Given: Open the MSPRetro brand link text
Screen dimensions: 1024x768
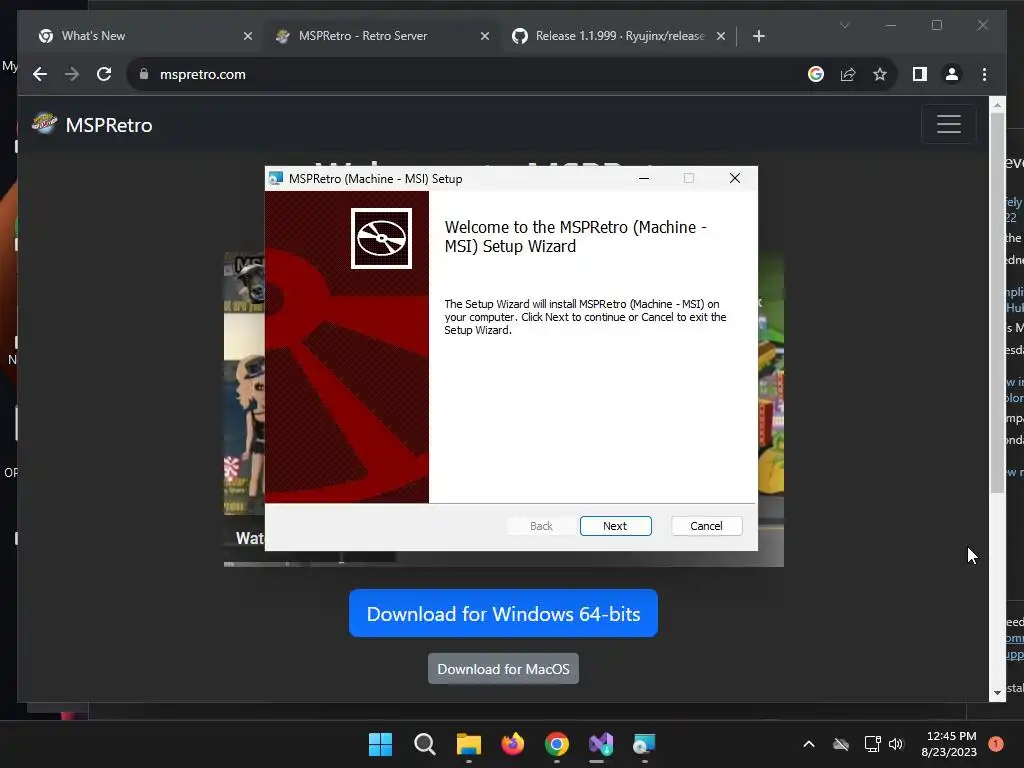Looking at the screenshot, I should [x=109, y=125].
